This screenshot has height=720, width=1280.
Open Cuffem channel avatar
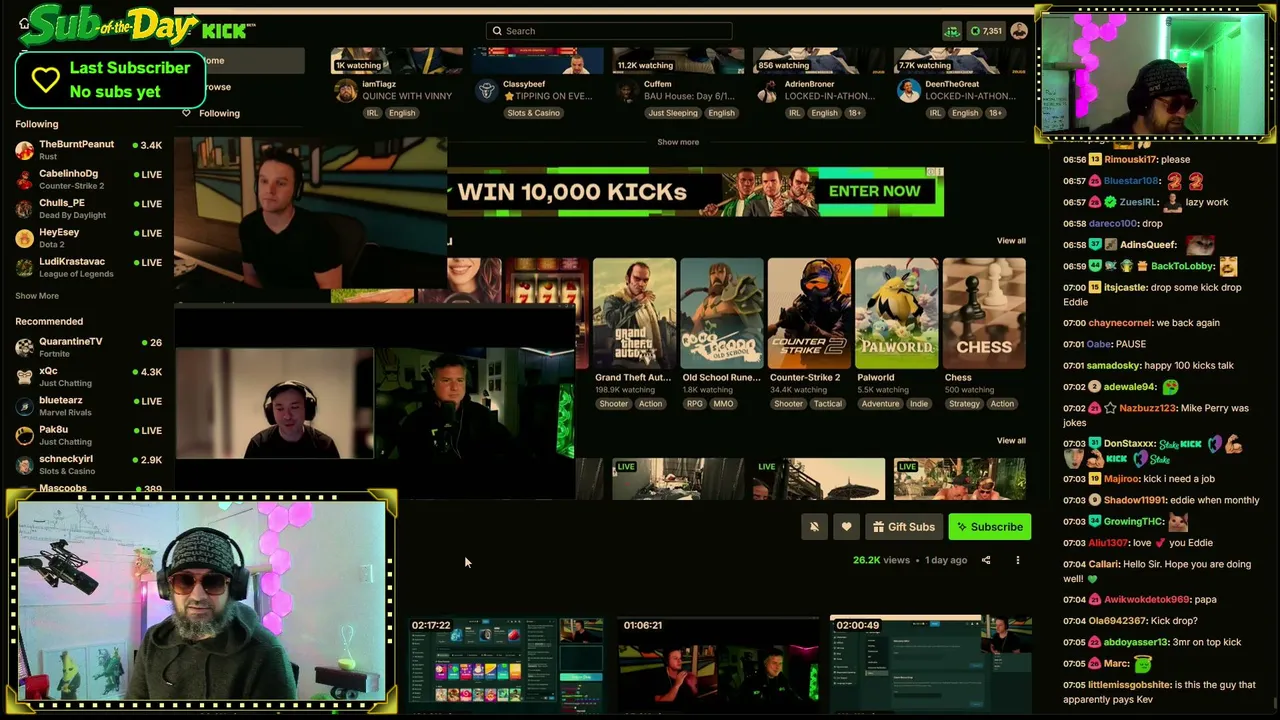[627, 92]
